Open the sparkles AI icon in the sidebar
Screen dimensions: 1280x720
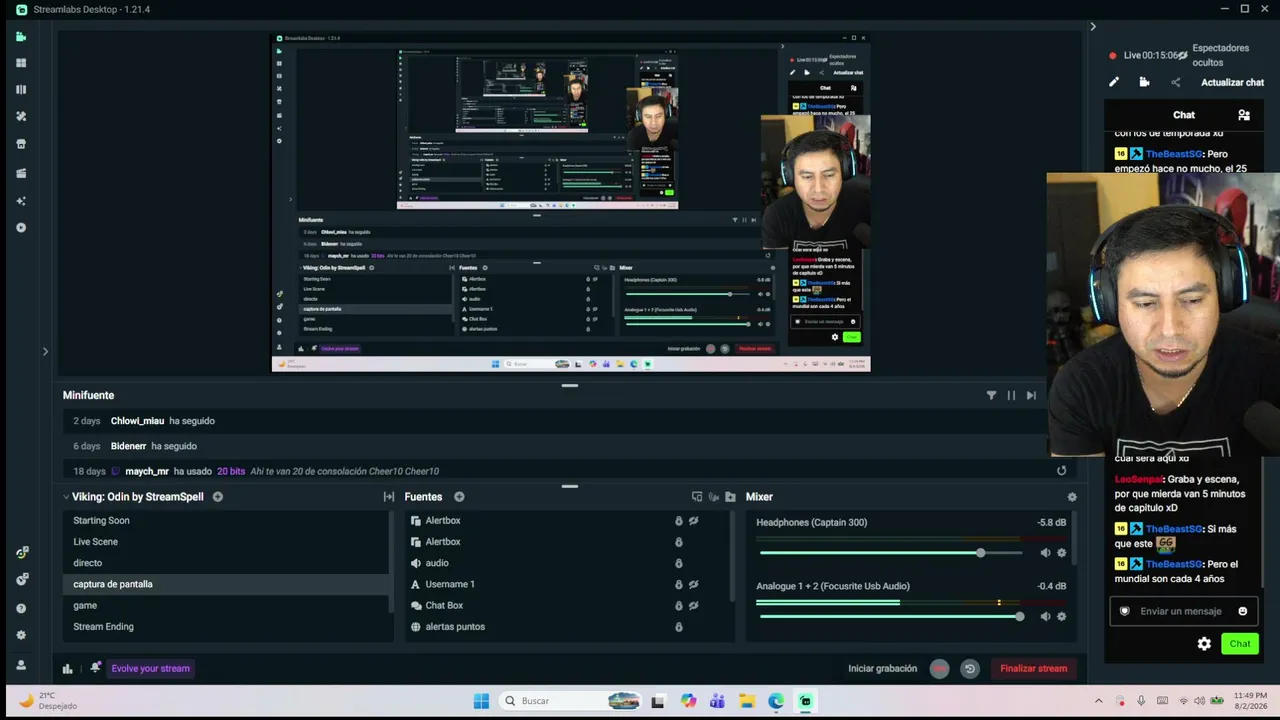pyautogui.click(x=21, y=201)
